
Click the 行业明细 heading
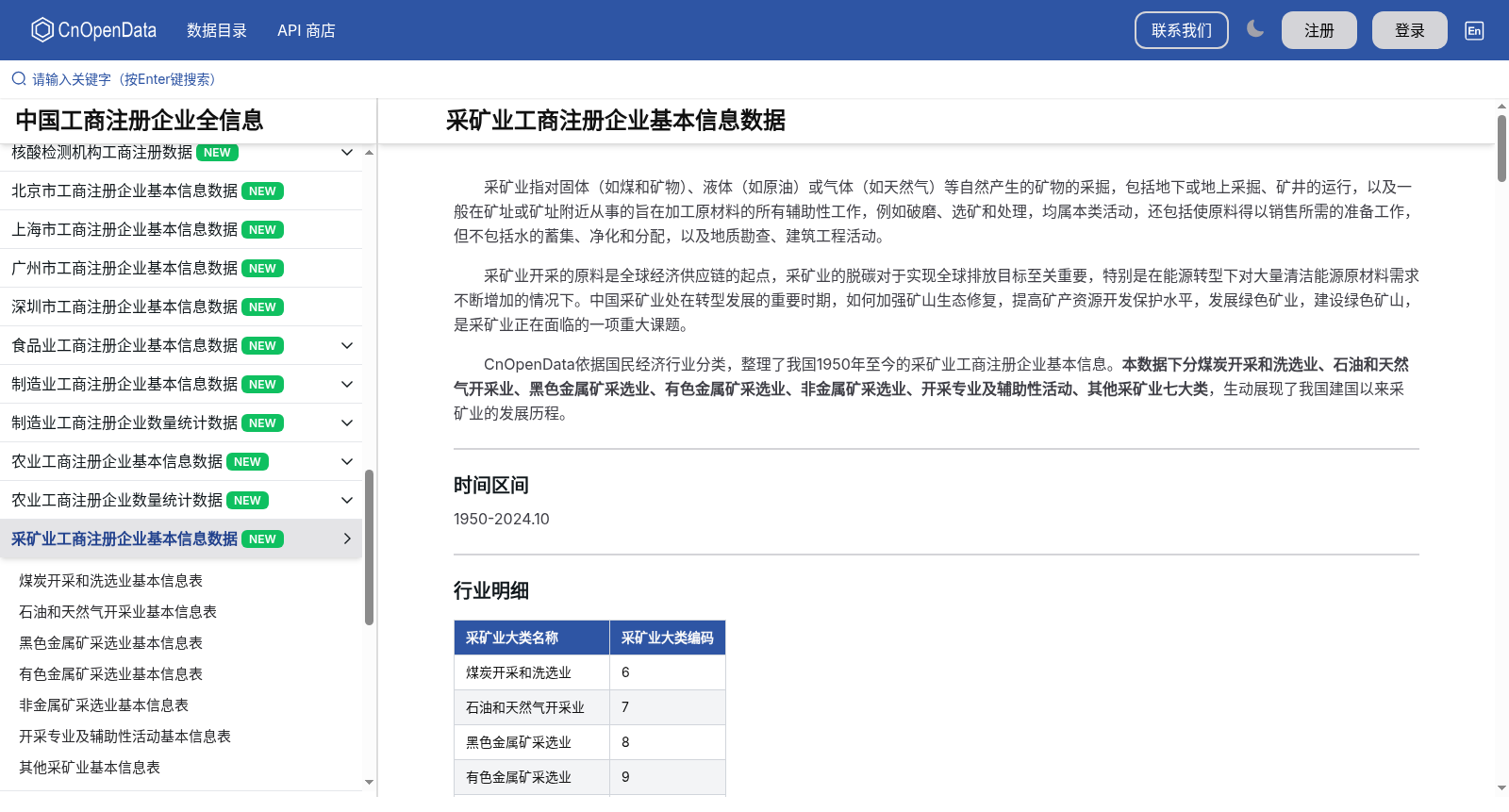point(491,591)
